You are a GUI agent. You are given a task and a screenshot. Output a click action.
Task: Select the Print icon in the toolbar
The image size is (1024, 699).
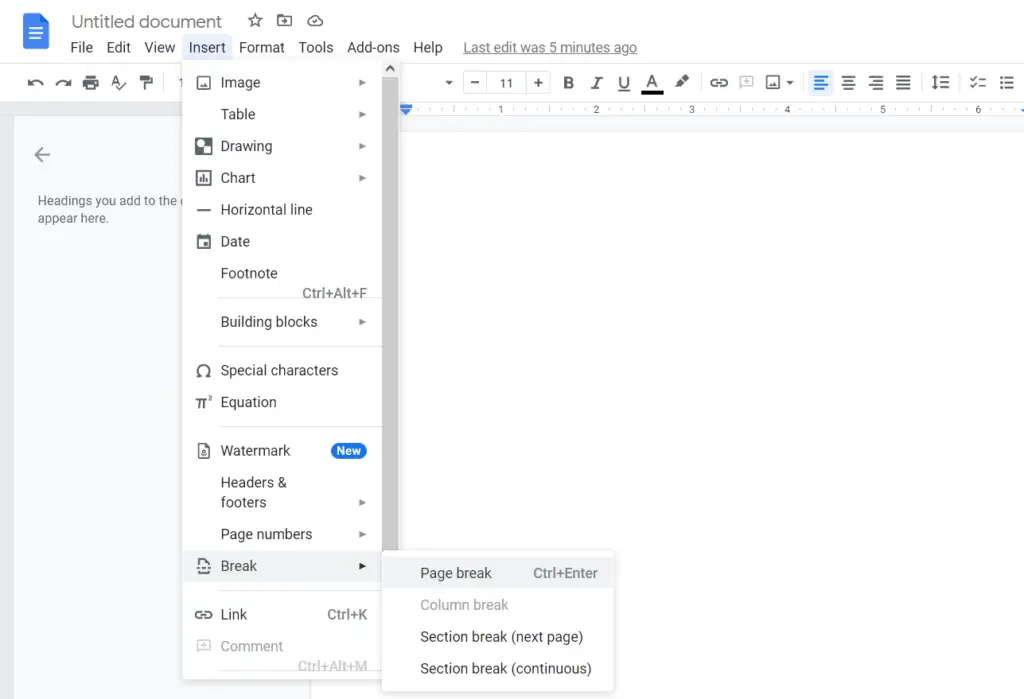click(x=91, y=82)
